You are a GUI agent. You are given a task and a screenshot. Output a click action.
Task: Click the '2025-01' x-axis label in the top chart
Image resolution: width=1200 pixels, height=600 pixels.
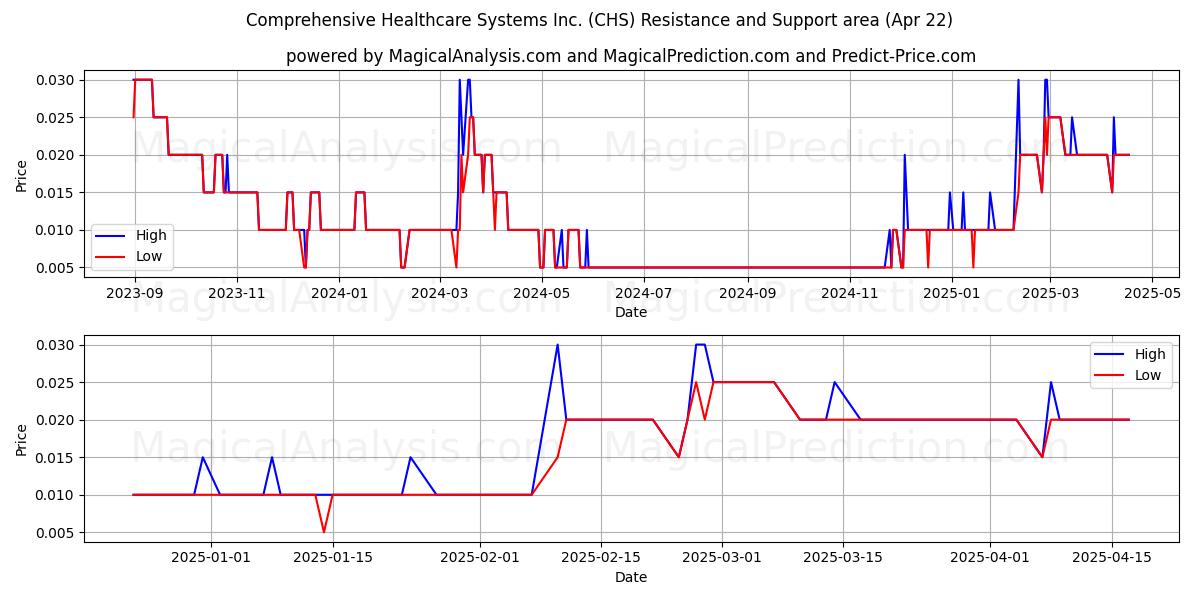pyautogui.click(x=951, y=293)
